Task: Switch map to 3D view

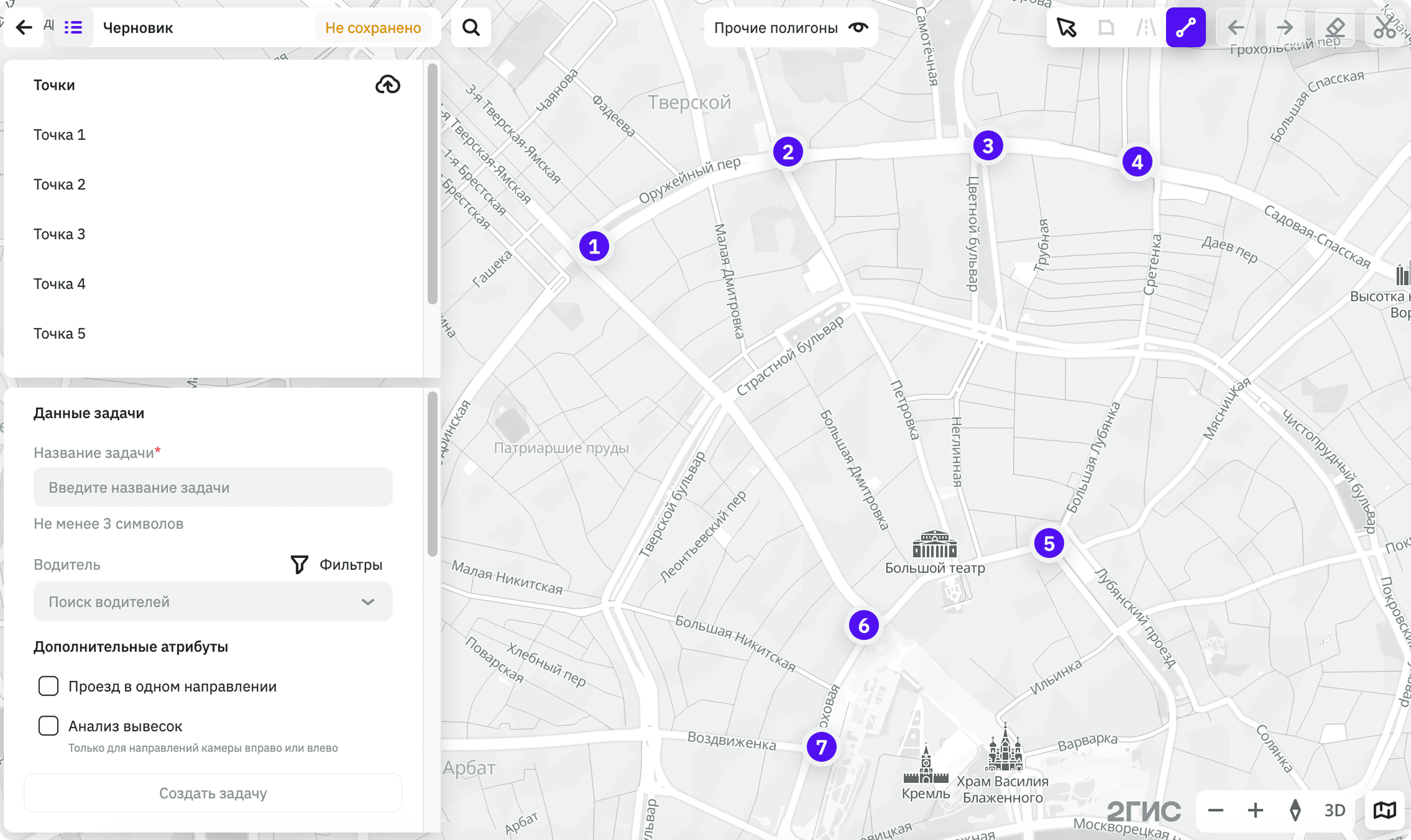Action: tap(1335, 811)
